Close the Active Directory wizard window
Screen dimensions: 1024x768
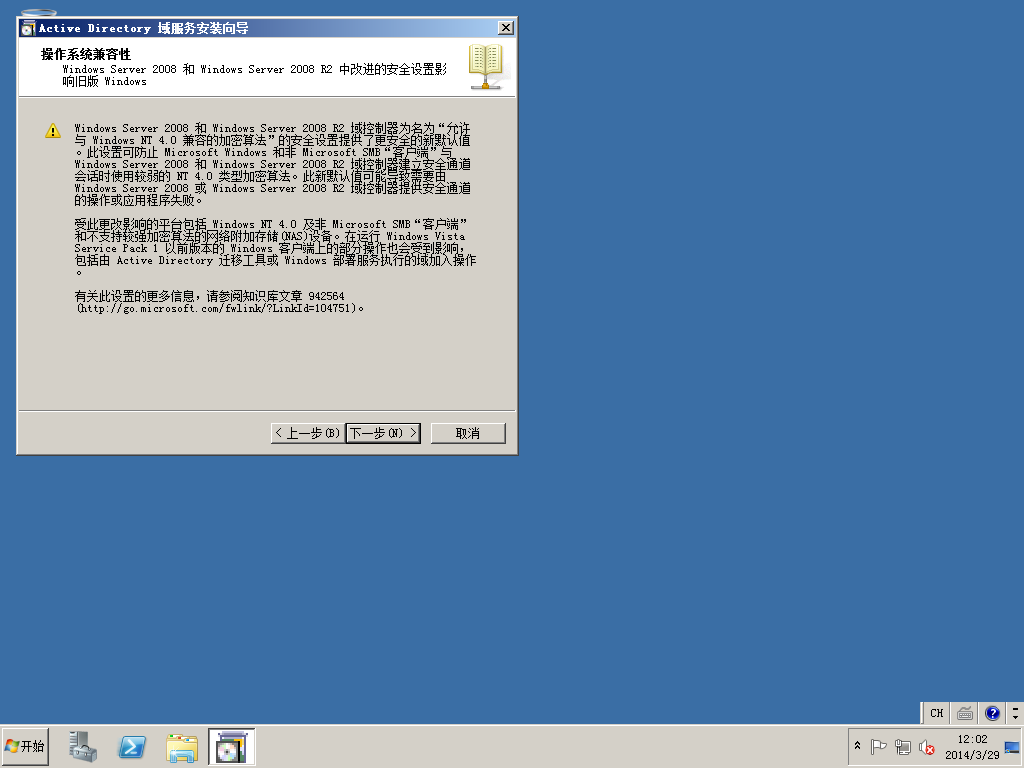point(505,27)
